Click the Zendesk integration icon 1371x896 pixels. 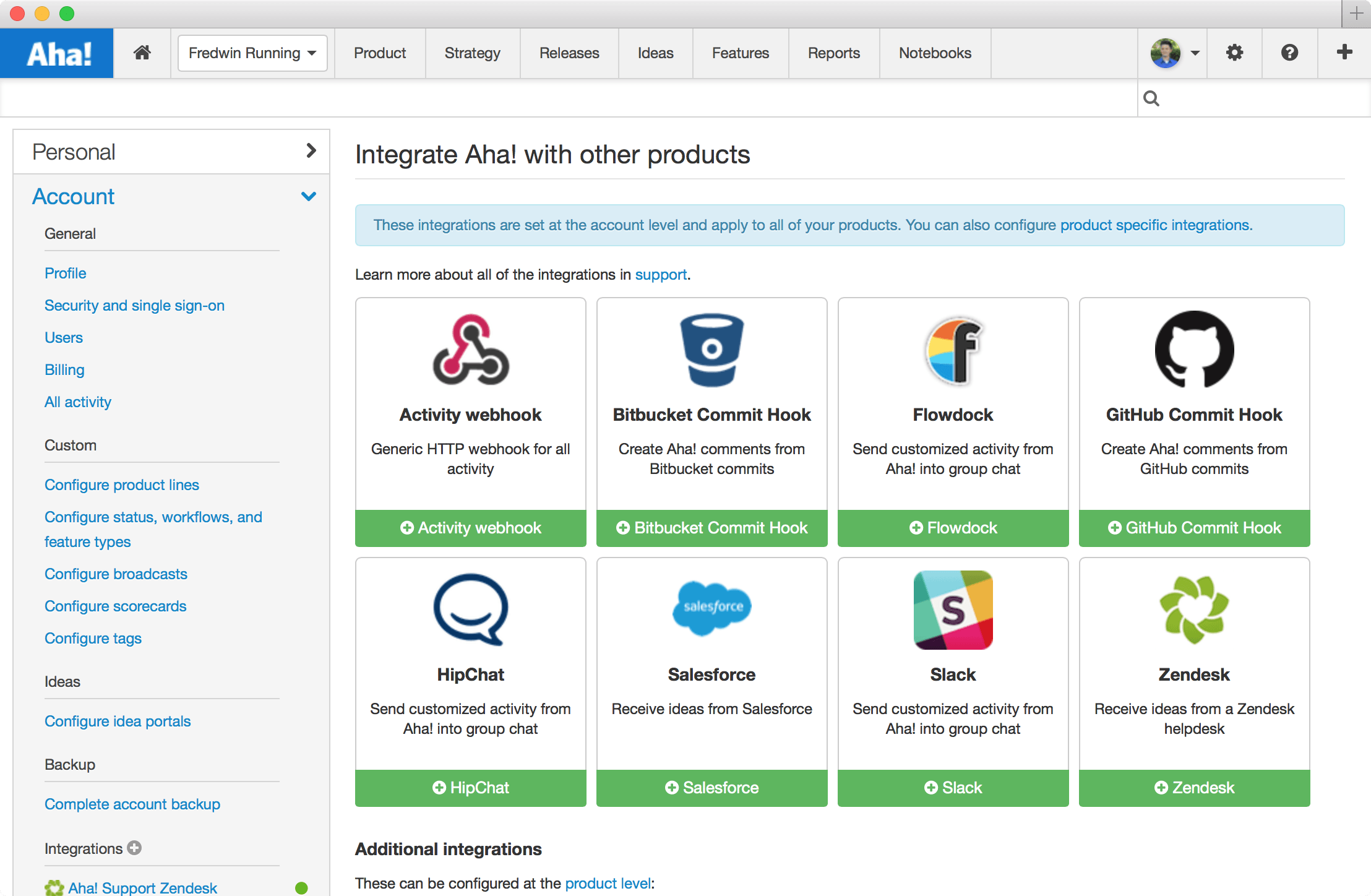coord(1194,608)
